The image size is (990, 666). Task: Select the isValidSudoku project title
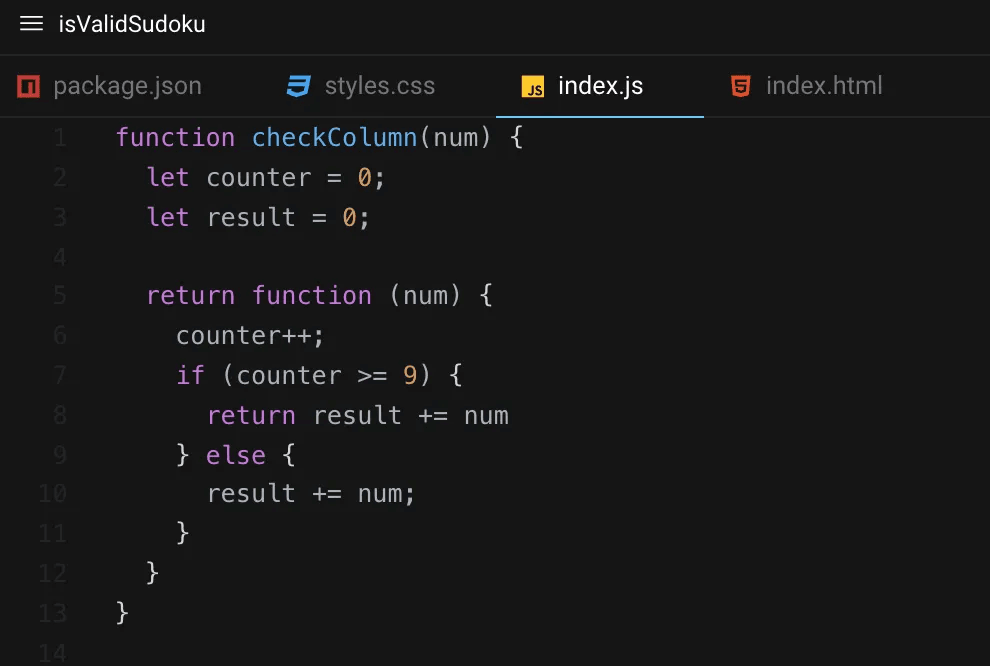click(x=131, y=24)
